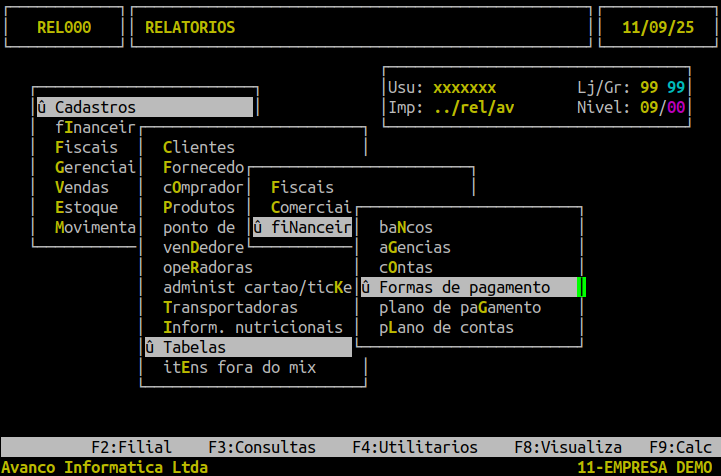Click the green cursor block after 'Formas de pagamento'
Screen dimensions: 721x476
582,288
